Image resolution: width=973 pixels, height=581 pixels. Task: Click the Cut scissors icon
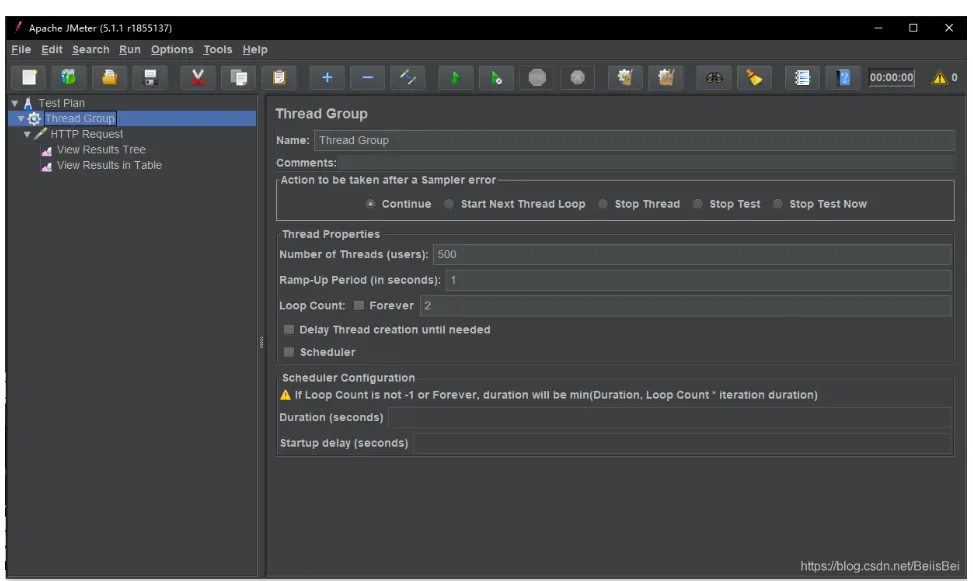198,77
